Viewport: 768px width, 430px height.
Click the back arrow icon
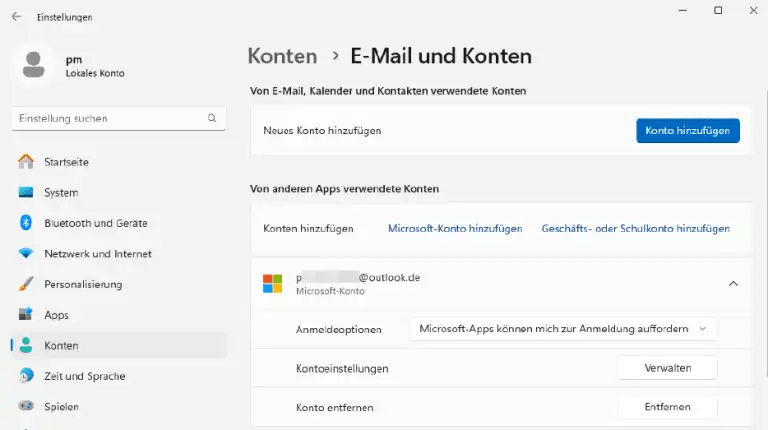(16, 17)
